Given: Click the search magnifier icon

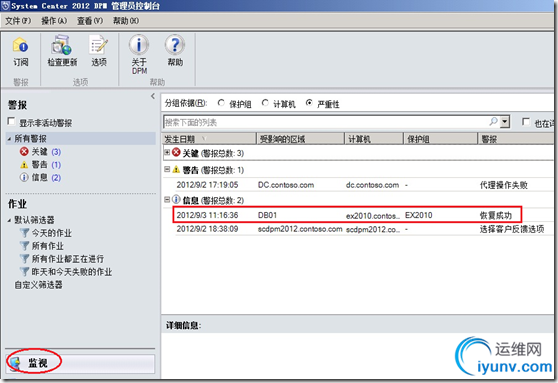Looking at the screenshot, I should click(x=493, y=122).
